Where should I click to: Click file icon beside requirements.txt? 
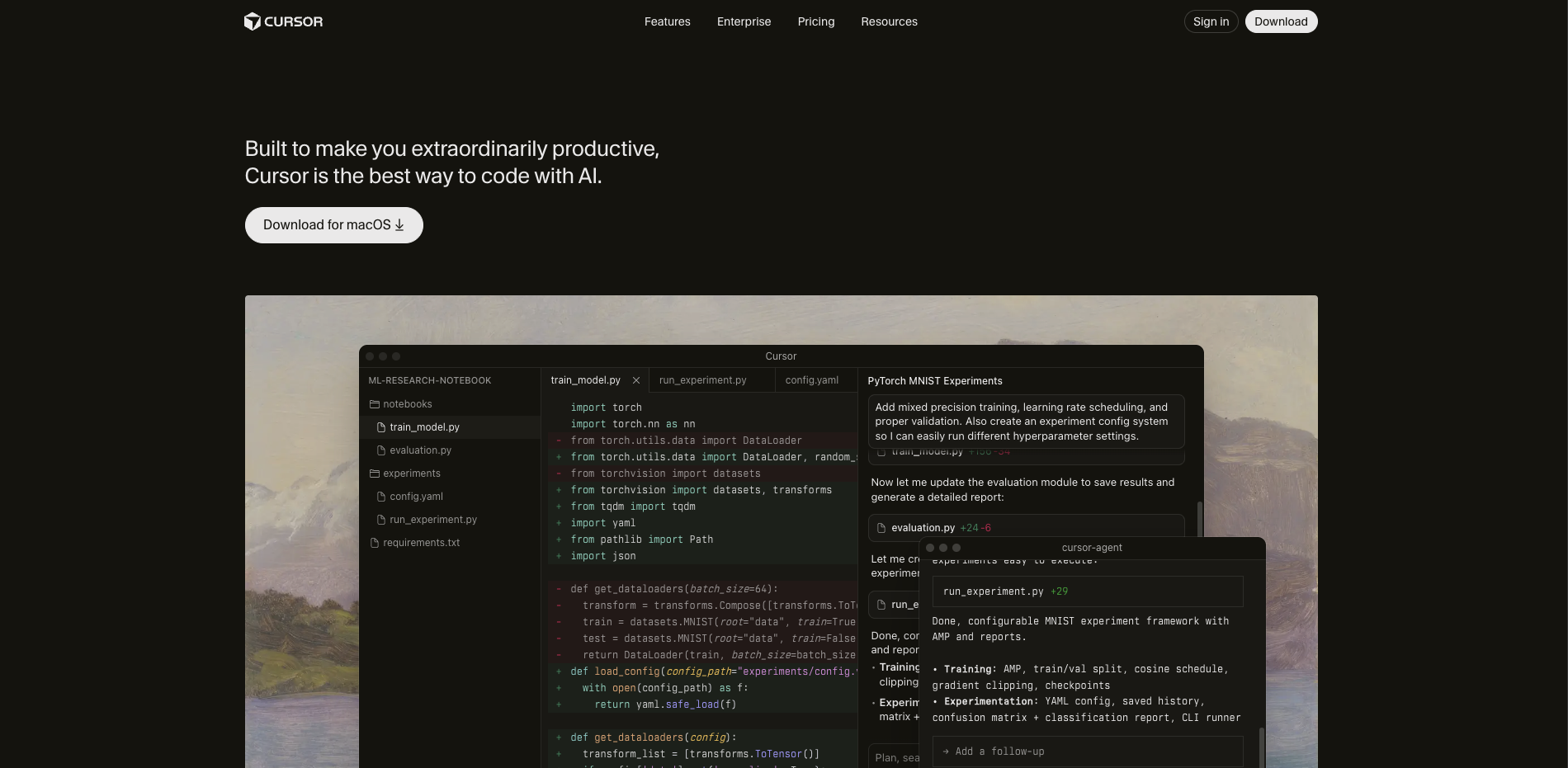click(375, 543)
